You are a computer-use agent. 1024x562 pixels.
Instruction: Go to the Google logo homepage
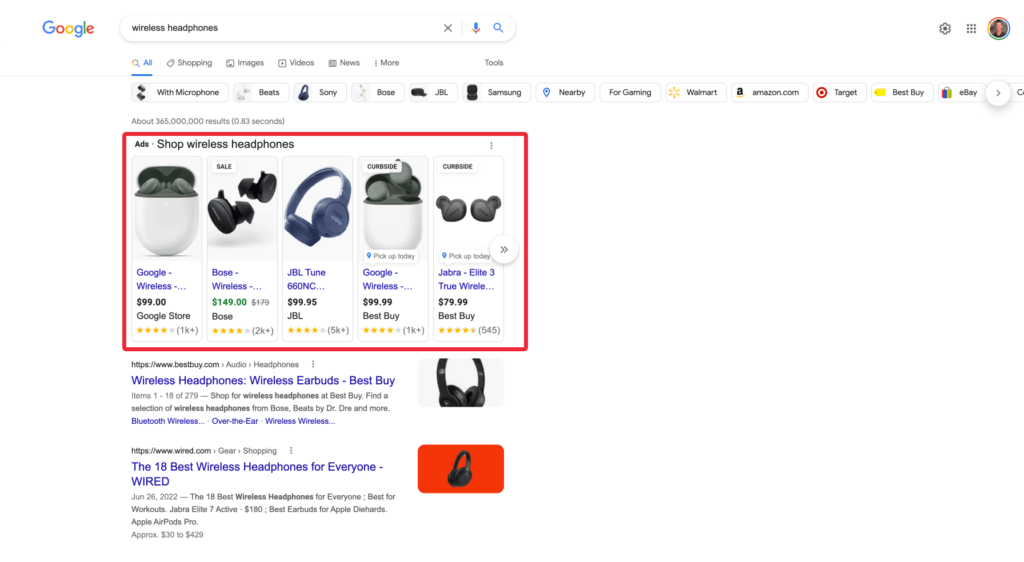[69, 29]
